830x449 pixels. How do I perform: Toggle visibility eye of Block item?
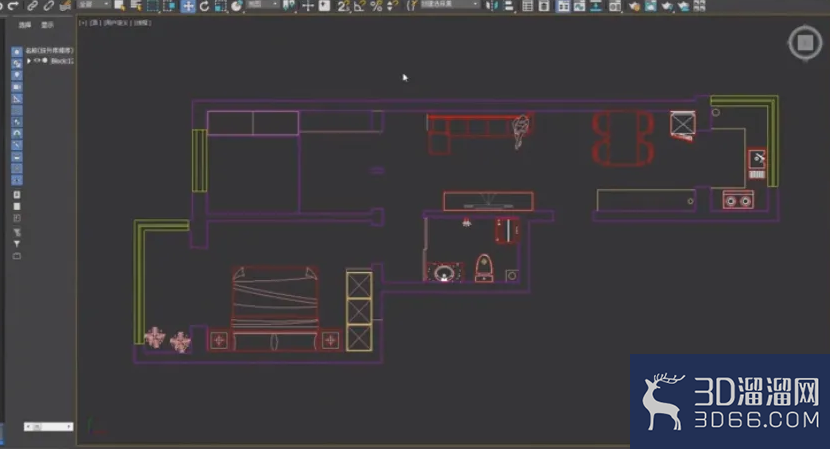(37, 61)
